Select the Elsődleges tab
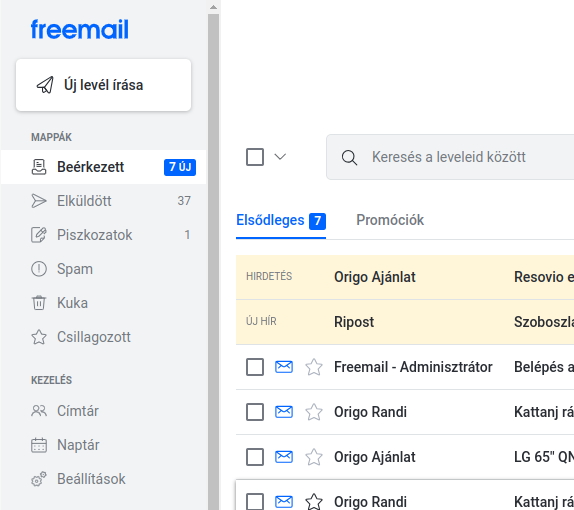Image resolution: width=574 pixels, height=510 pixels. tap(281, 221)
